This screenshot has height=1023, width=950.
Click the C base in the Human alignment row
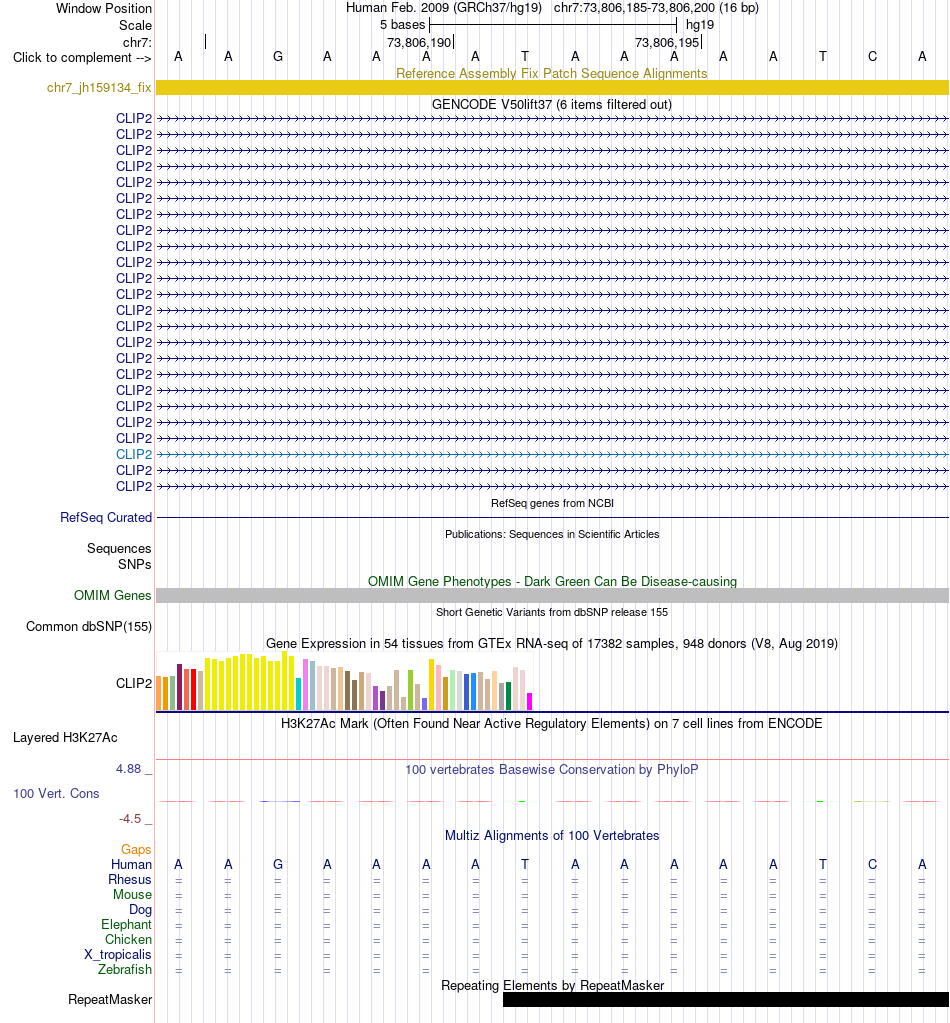click(872, 864)
